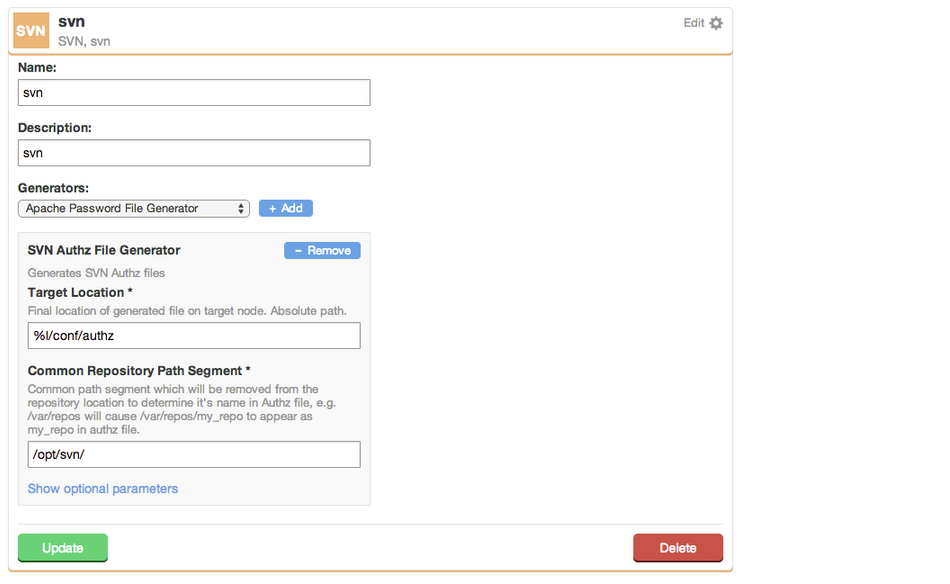Click the green Update button
The height and width of the screenshot is (584, 950).
[x=63, y=548]
